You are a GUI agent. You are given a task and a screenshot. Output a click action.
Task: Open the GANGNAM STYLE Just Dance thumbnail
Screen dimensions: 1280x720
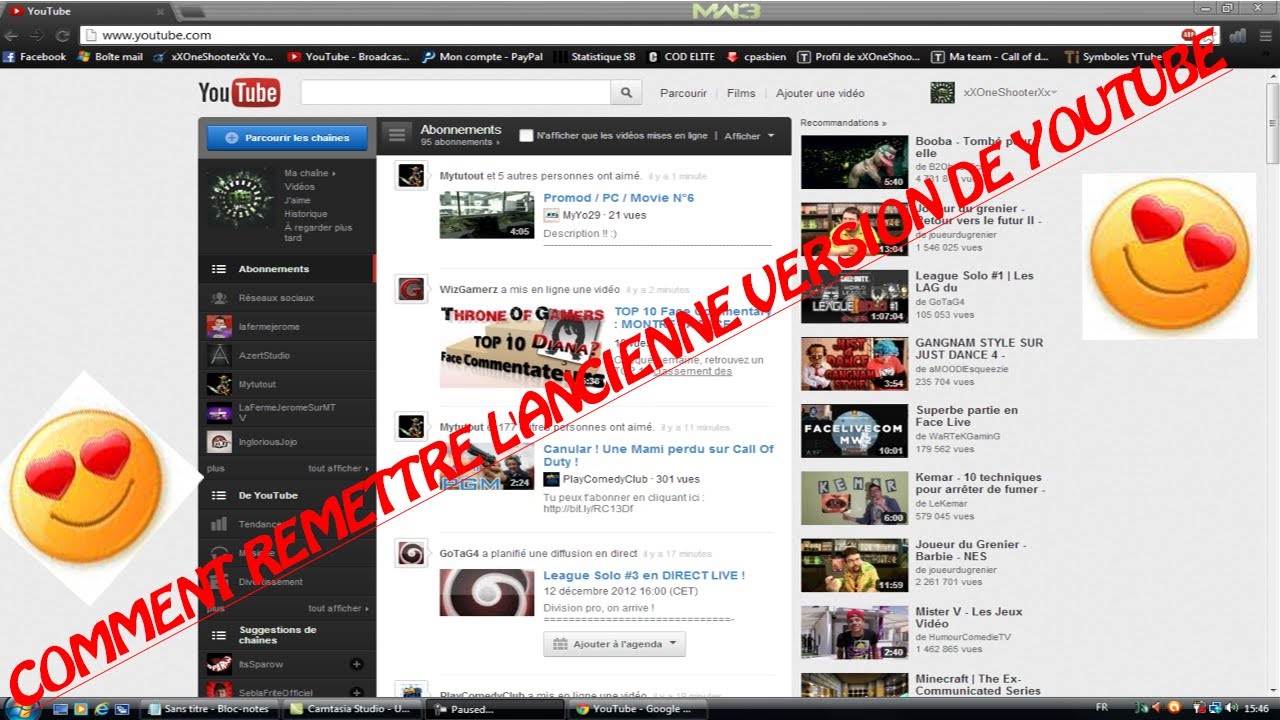click(854, 364)
